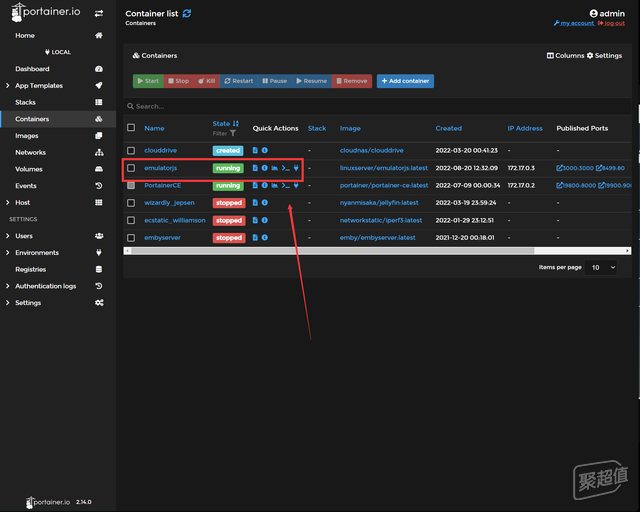
Task: Click the green Start button
Action: coord(148,81)
